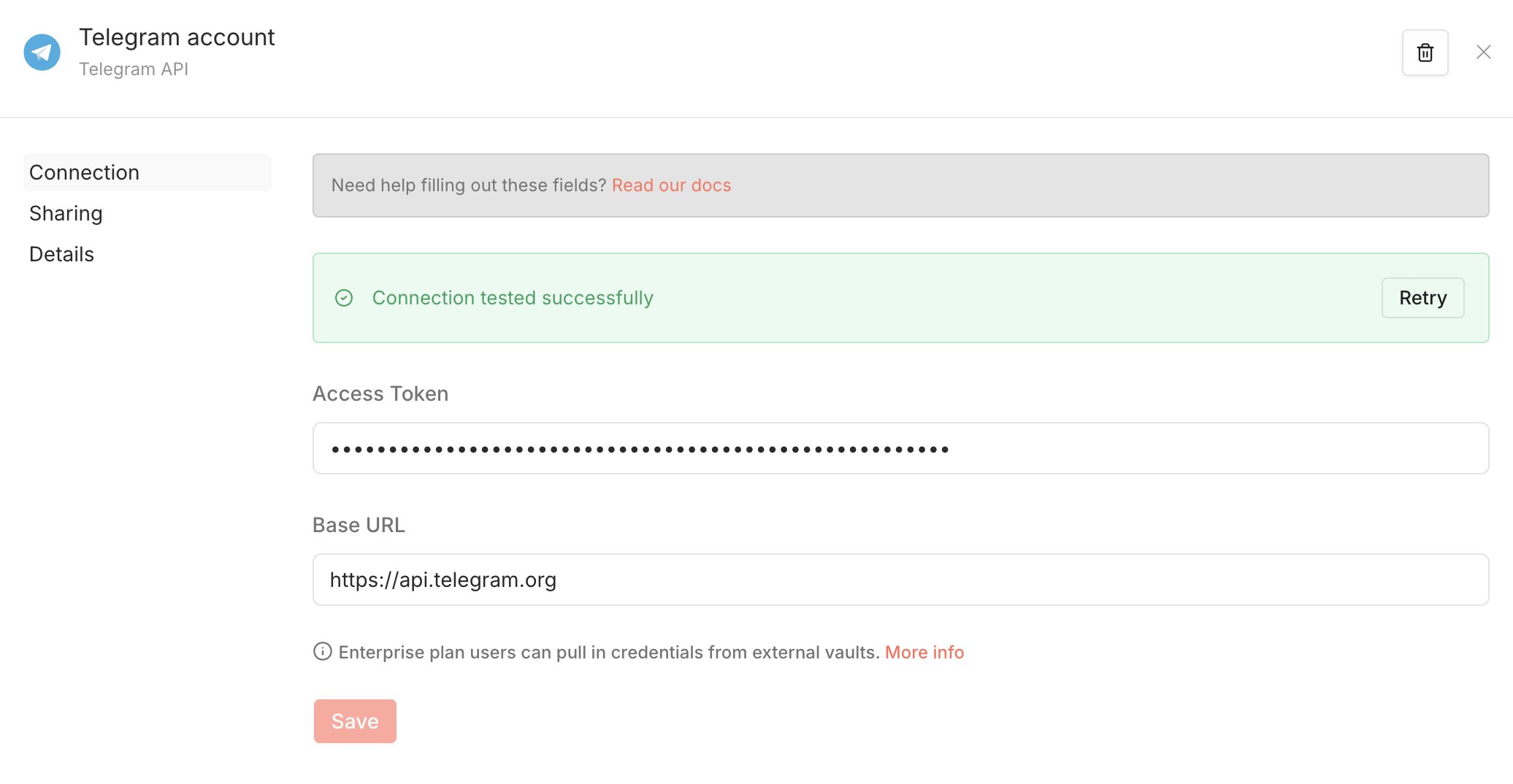1513x784 pixels.
Task: Click the Base URL label
Action: click(359, 525)
